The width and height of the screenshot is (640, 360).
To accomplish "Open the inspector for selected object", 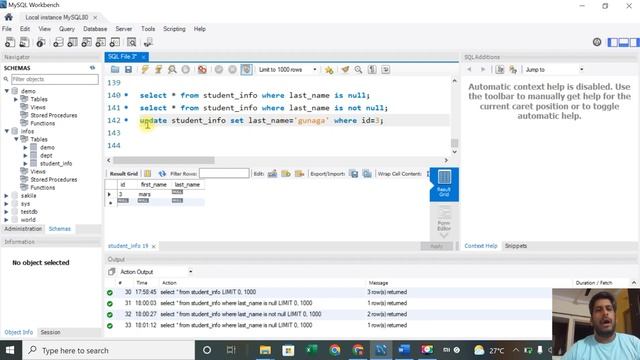I will (41, 42).
